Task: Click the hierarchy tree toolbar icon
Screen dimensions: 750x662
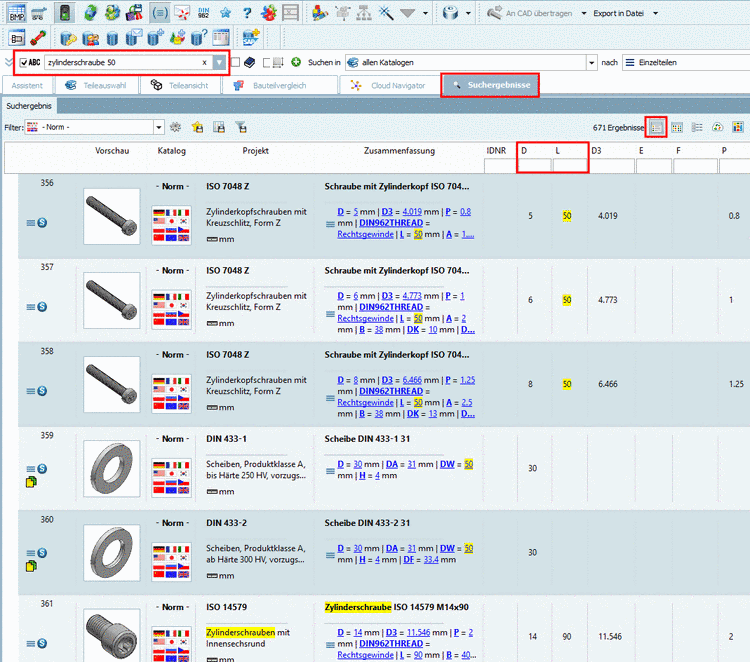Action: (x=364, y=13)
